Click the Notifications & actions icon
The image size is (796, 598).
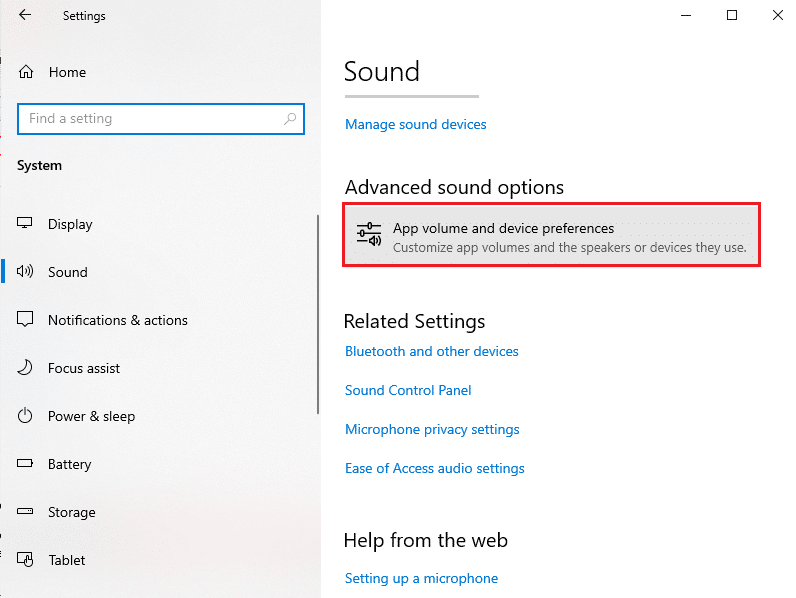pyautogui.click(x=27, y=320)
